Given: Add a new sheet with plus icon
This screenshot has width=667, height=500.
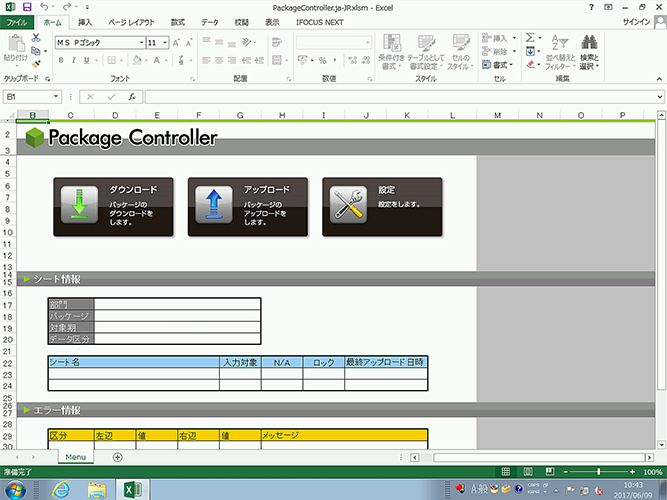Looking at the screenshot, I should (118, 457).
